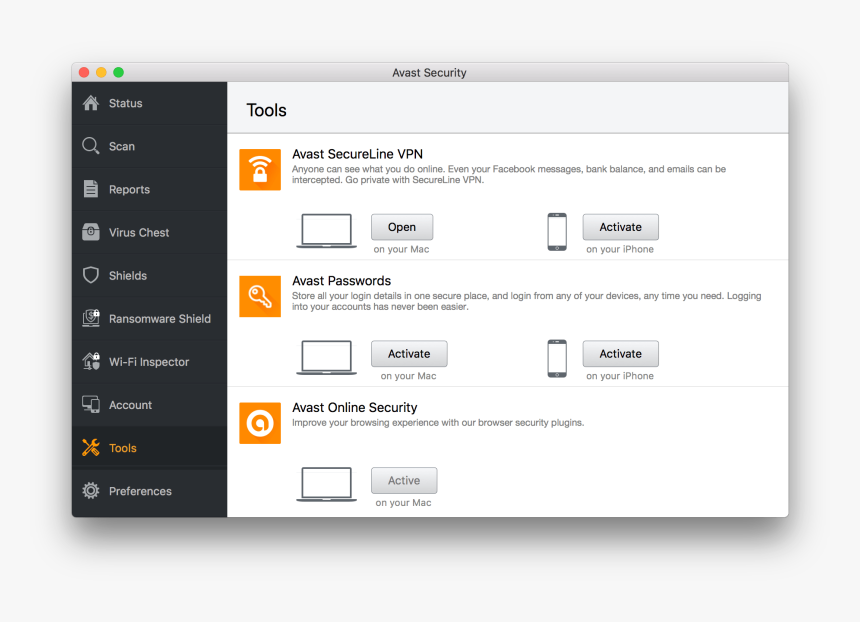Click the Avast SecureLine VPN title

point(357,154)
